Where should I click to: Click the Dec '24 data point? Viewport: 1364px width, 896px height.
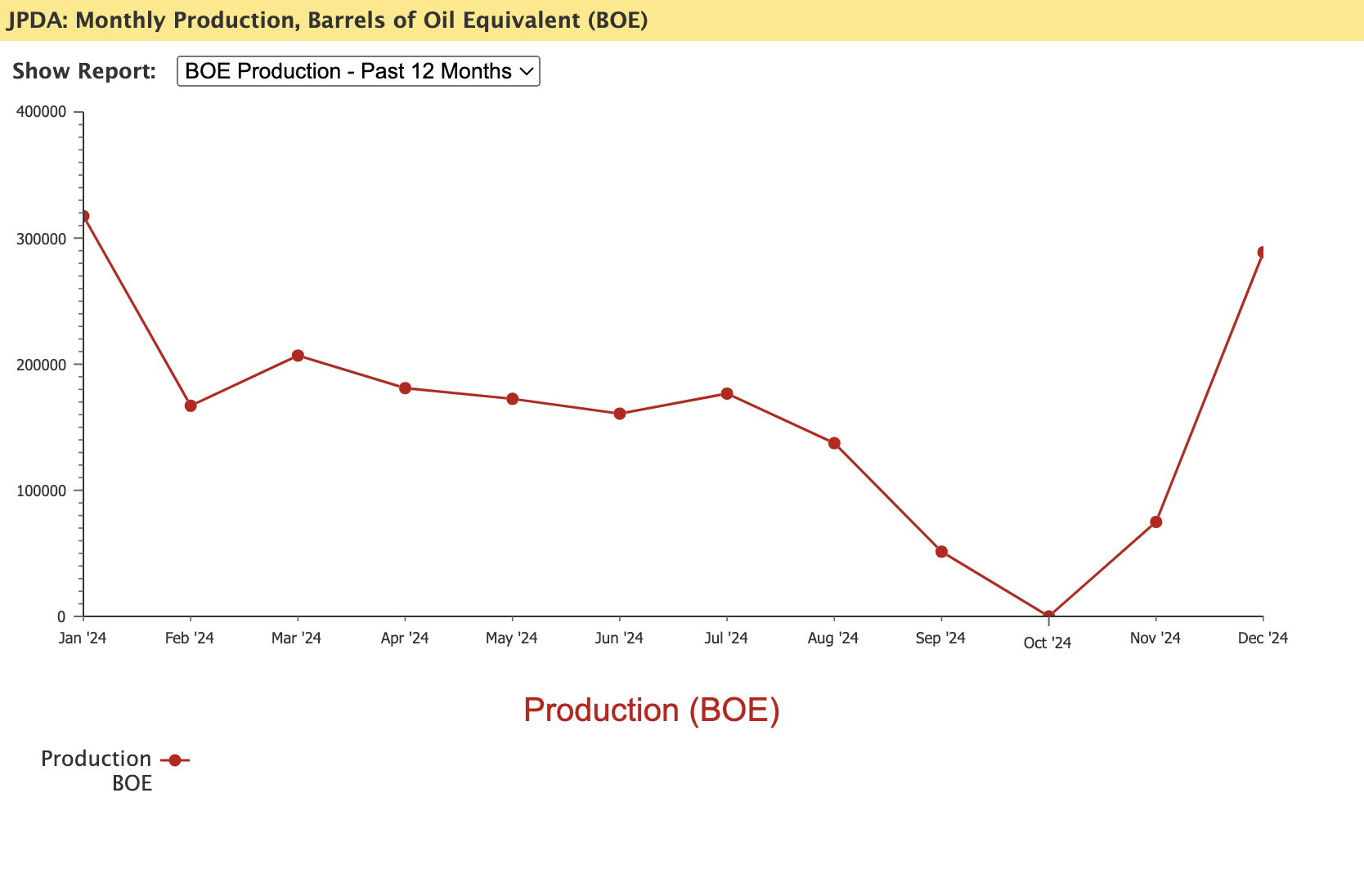[x=1262, y=253]
